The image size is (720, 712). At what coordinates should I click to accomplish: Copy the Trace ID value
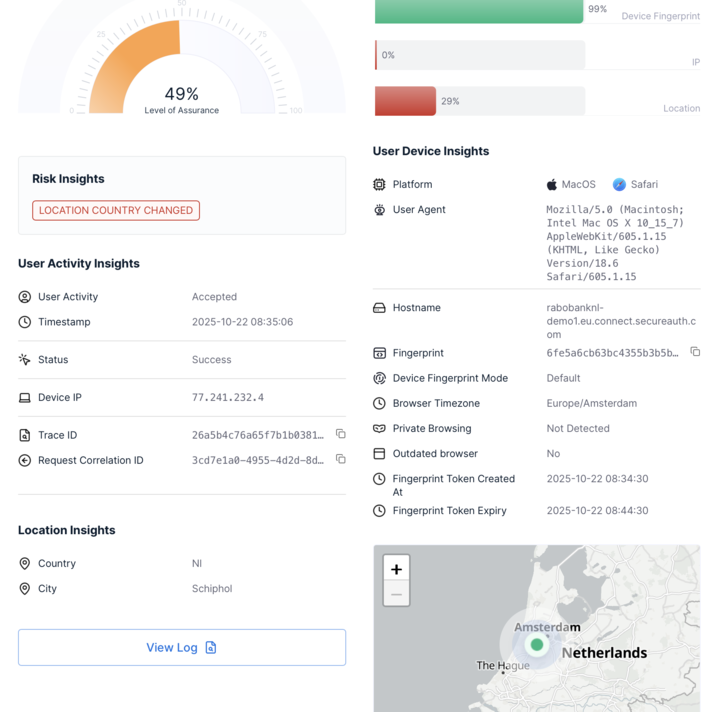[x=340, y=434]
